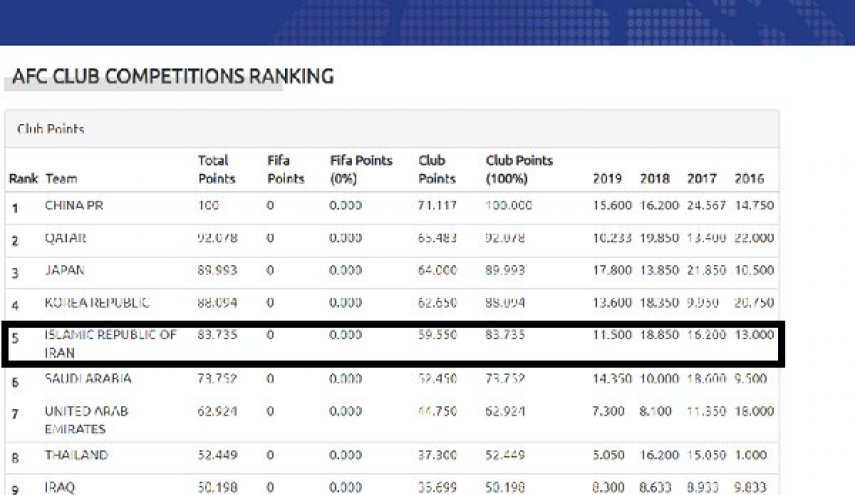Select United Arab Emirates team name

[x=86, y=420]
